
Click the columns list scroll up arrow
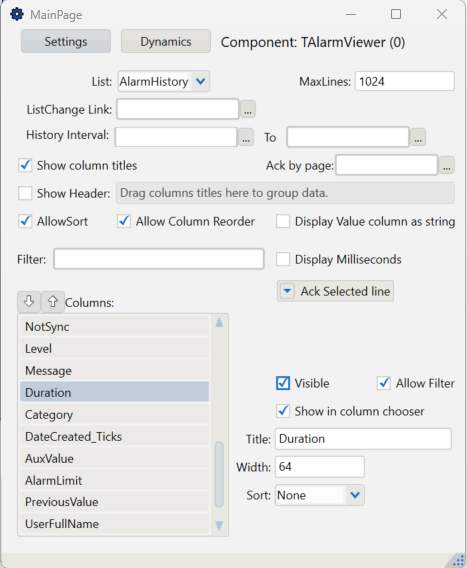coord(219,322)
